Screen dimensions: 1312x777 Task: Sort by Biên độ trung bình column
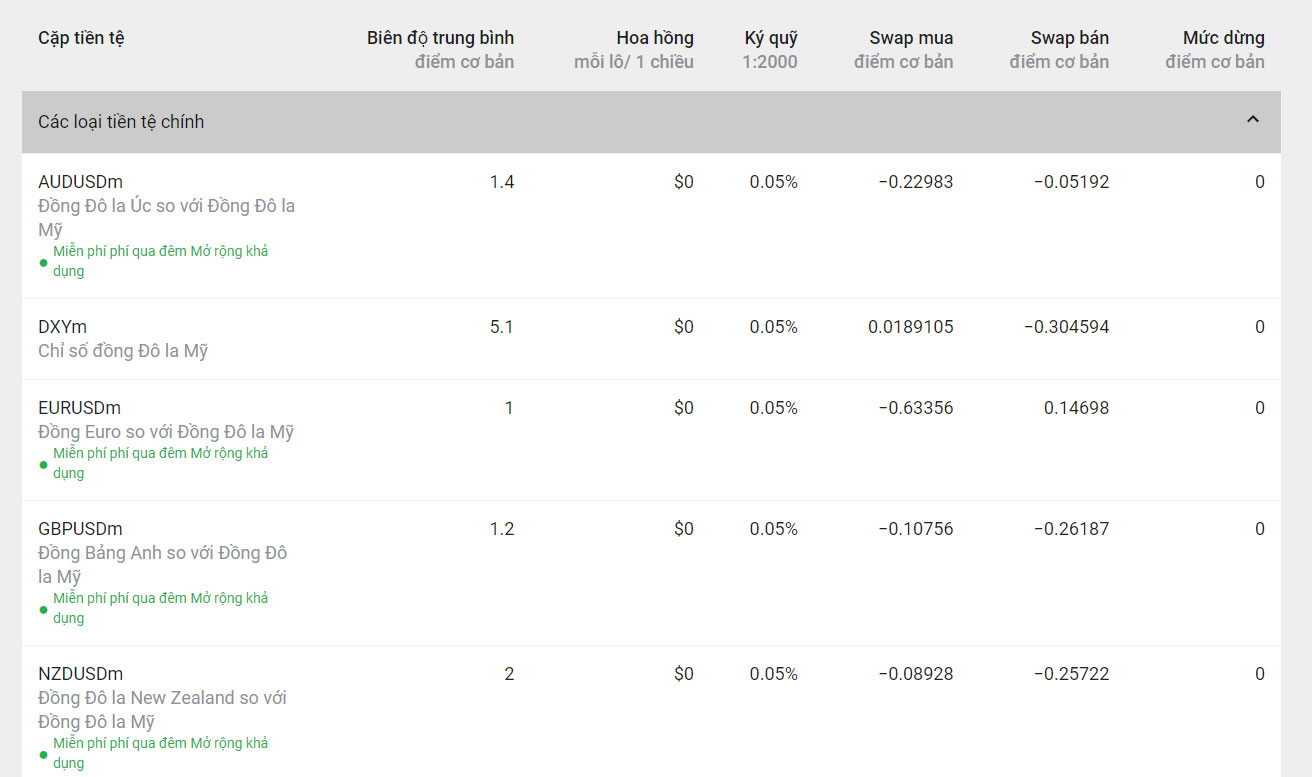(440, 38)
